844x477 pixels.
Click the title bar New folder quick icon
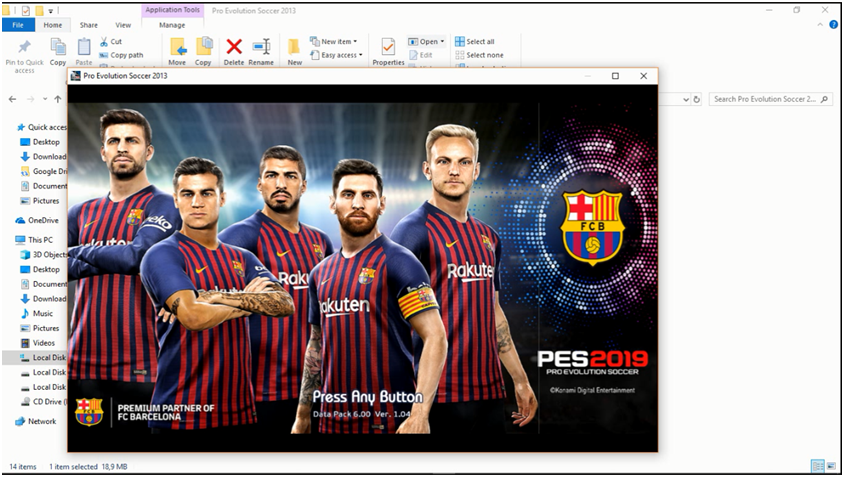click(x=39, y=10)
